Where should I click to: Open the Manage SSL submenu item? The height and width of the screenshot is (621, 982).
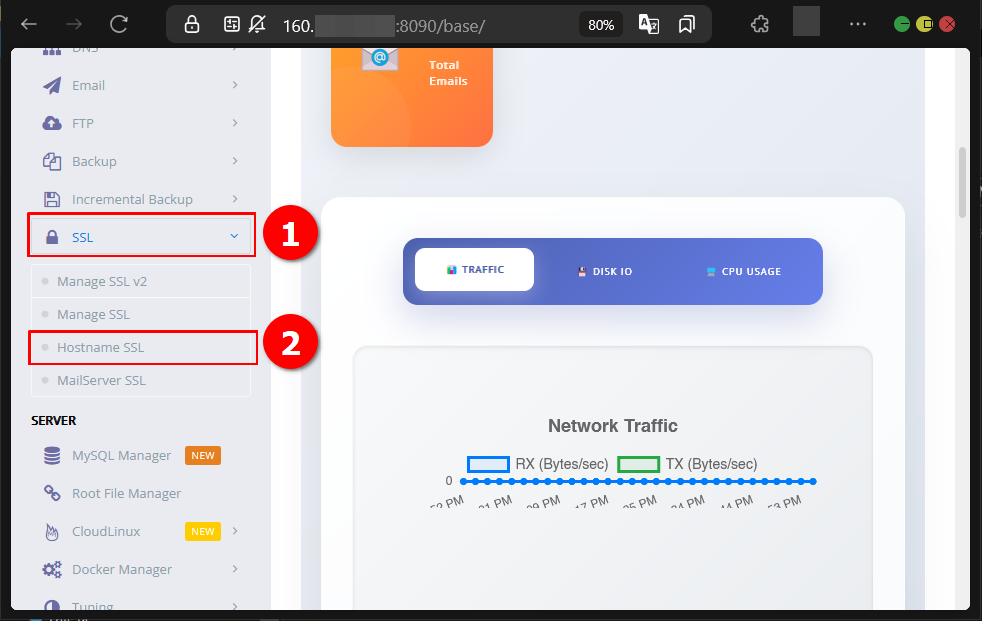141,314
